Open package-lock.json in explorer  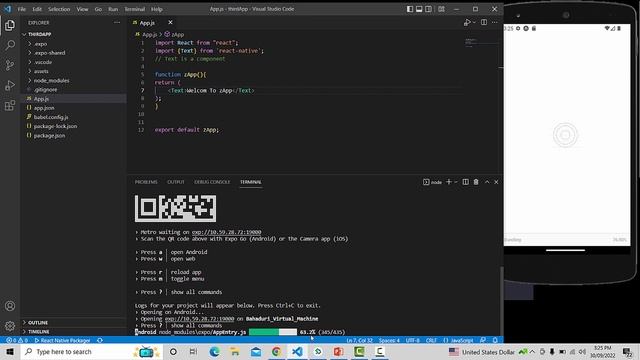click(x=73, y=126)
